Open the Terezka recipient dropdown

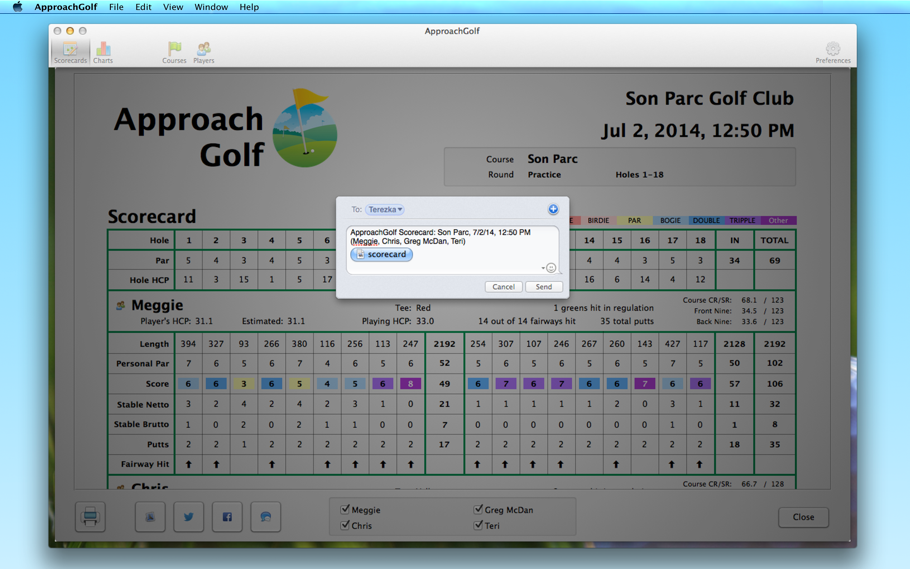tap(385, 209)
